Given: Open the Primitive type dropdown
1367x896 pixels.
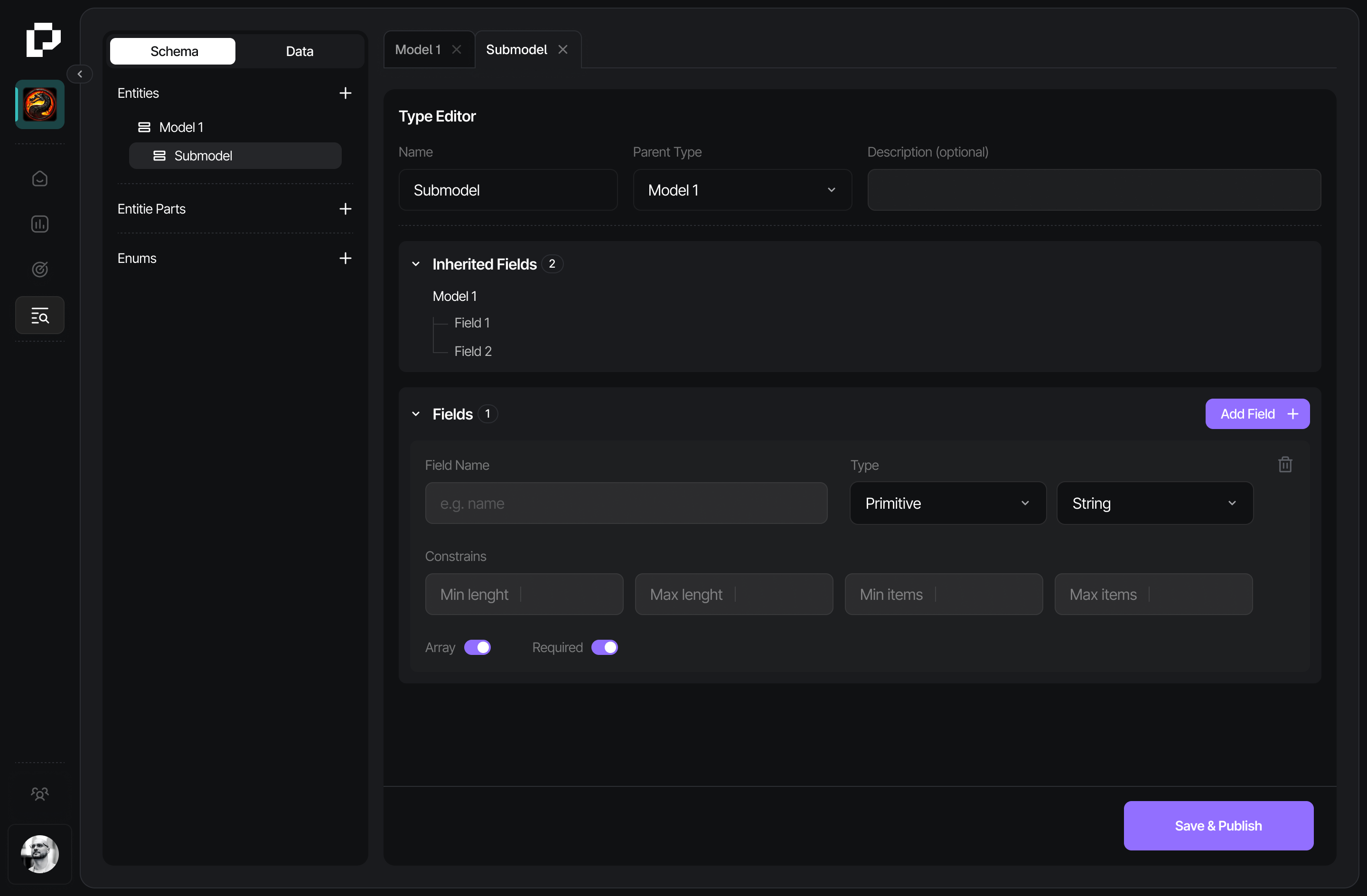Looking at the screenshot, I should pyautogui.click(x=947, y=503).
